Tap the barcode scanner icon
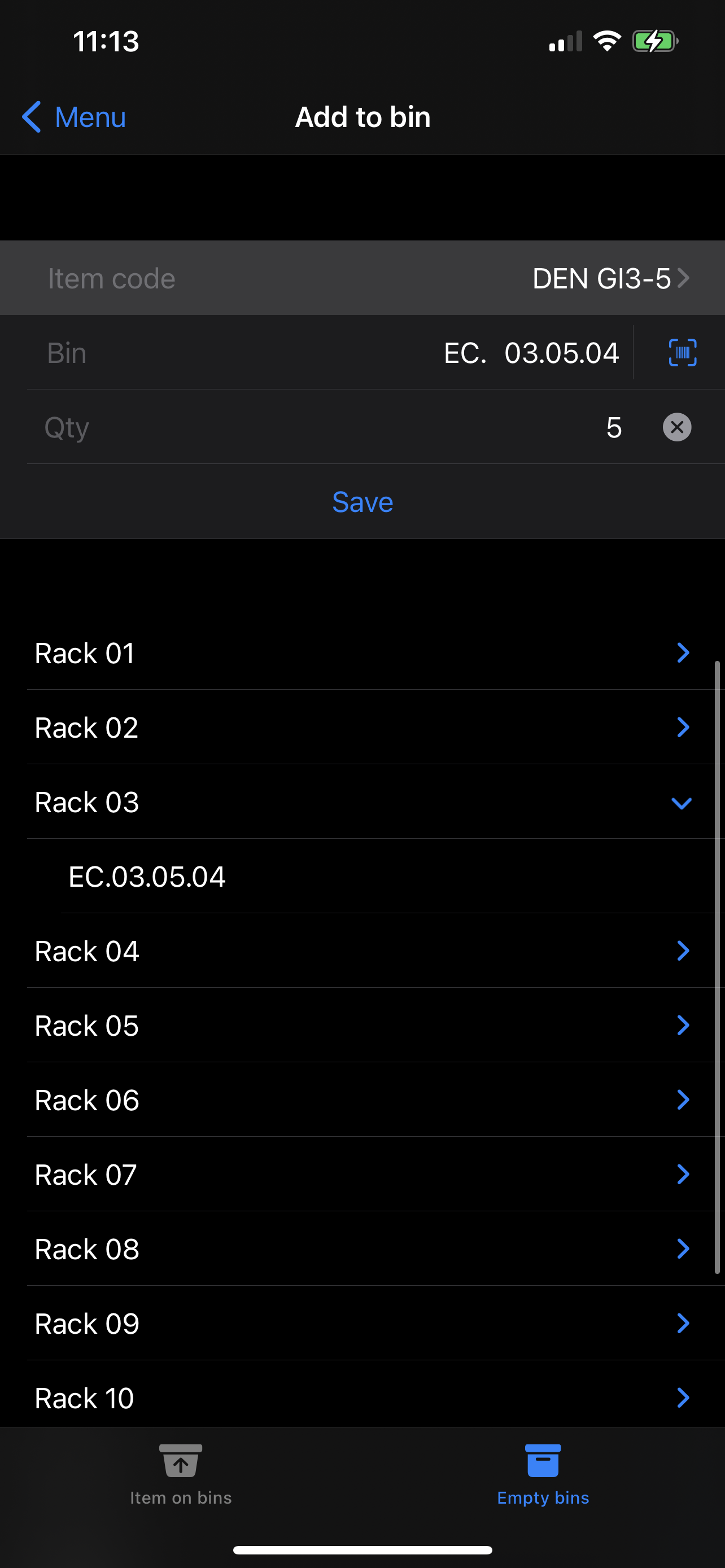 (x=682, y=352)
